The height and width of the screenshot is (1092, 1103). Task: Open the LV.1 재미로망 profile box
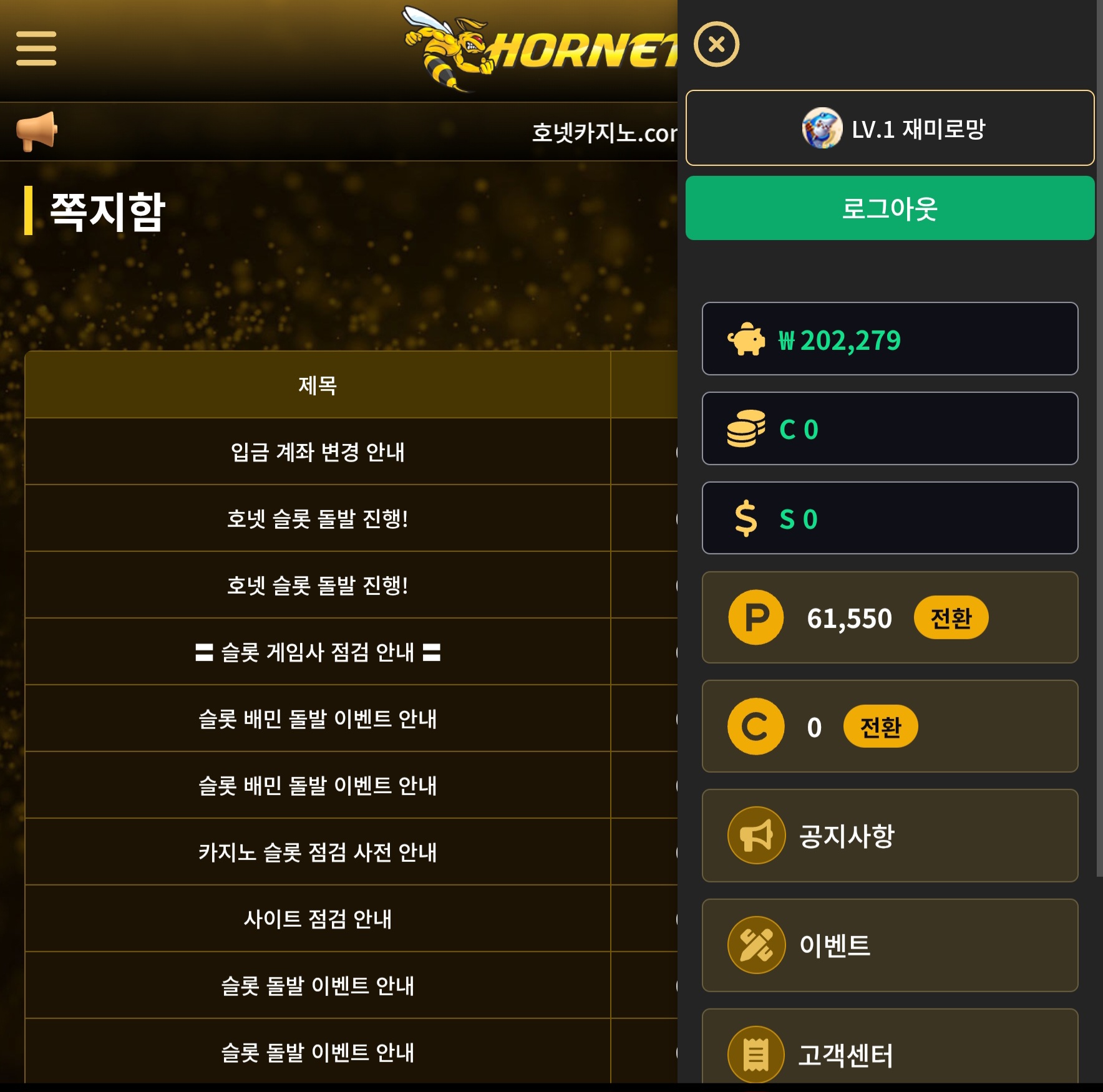890,128
